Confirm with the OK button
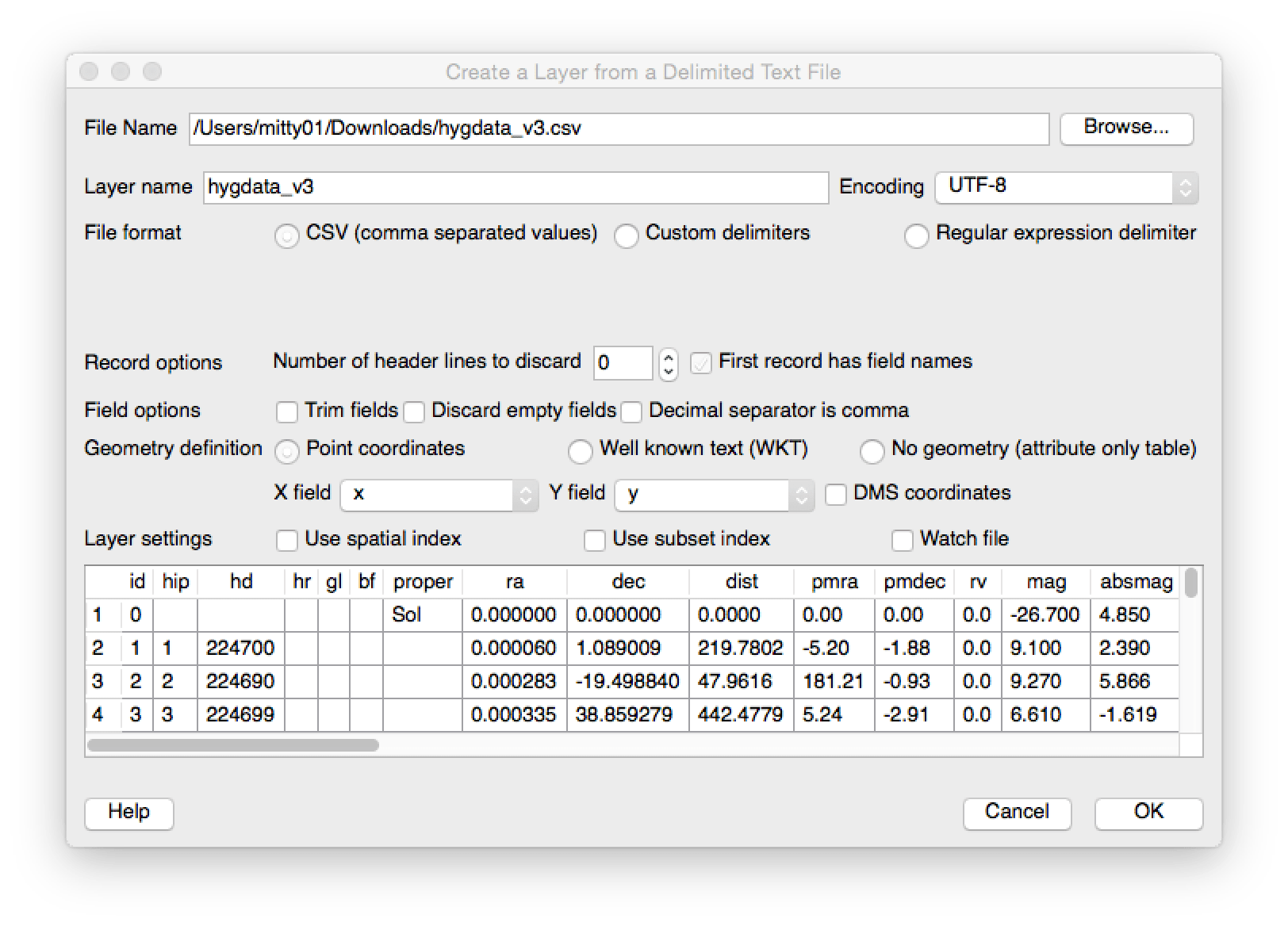Image resolution: width=1288 pixels, height=926 pixels. pyautogui.click(x=1148, y=813)
